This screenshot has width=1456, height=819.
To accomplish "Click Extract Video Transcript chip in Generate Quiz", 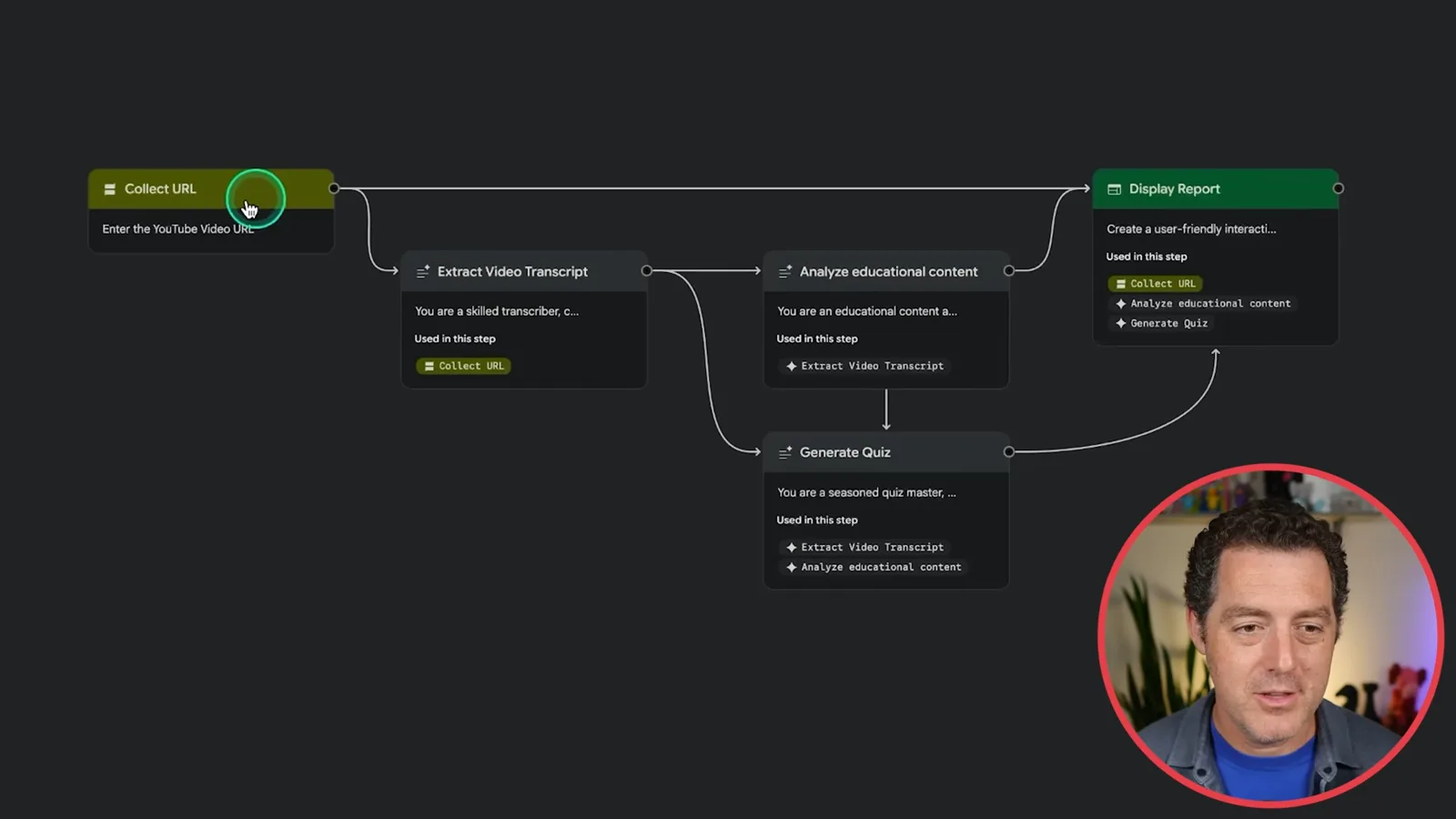I will pyautogui.click(x=864, y=547).
